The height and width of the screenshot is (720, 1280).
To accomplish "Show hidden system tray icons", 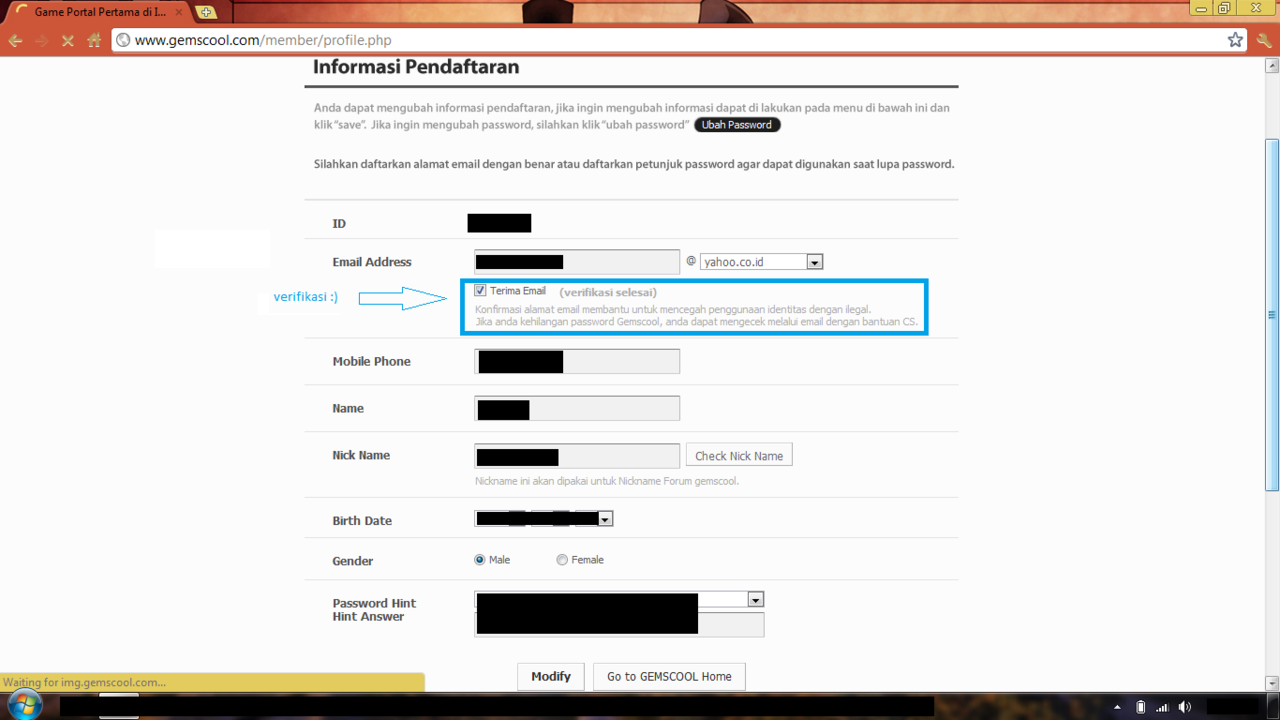I will (x=1117, y=708).
